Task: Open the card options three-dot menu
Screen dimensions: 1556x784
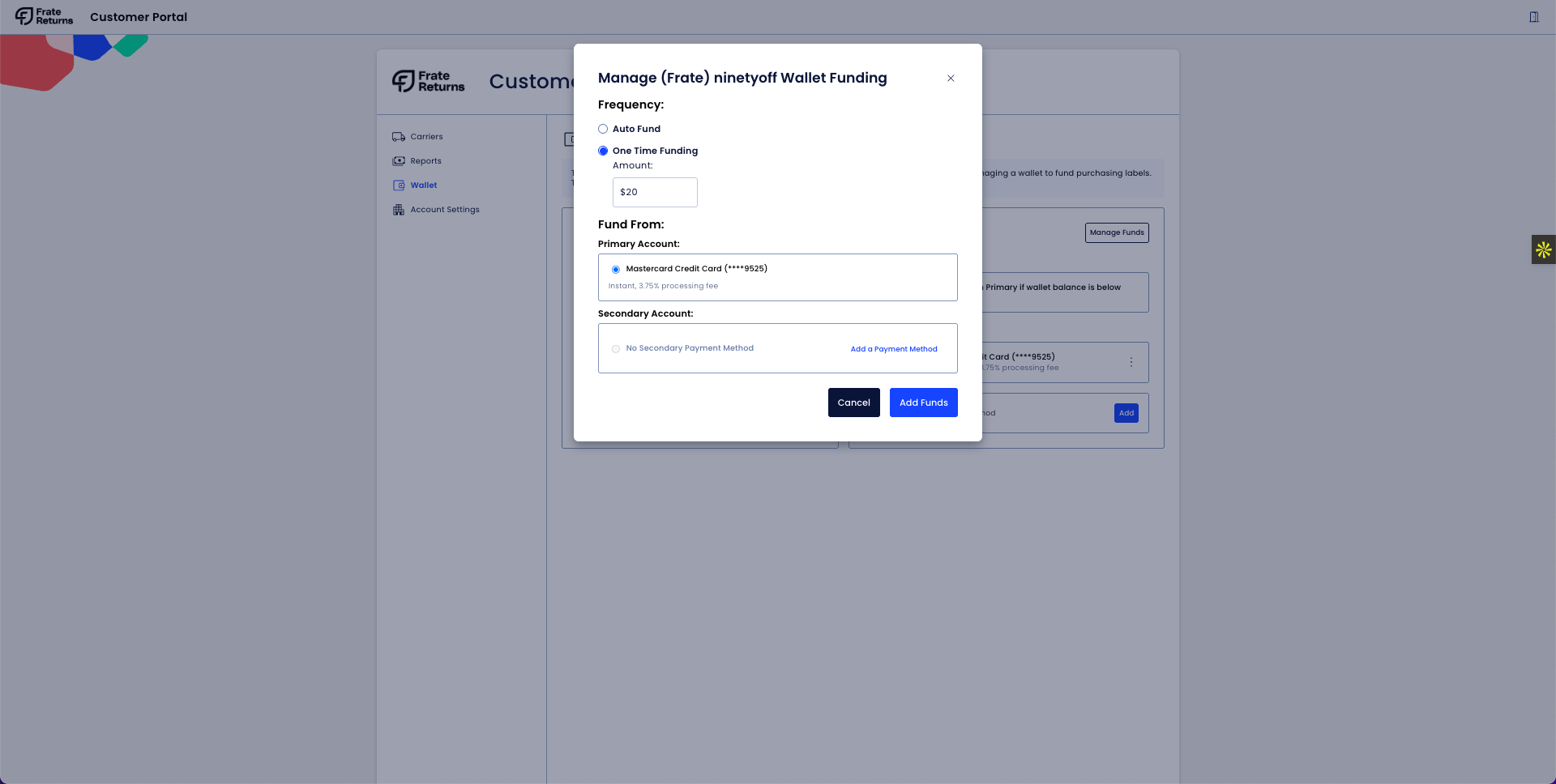Action: coord(1131,362)
